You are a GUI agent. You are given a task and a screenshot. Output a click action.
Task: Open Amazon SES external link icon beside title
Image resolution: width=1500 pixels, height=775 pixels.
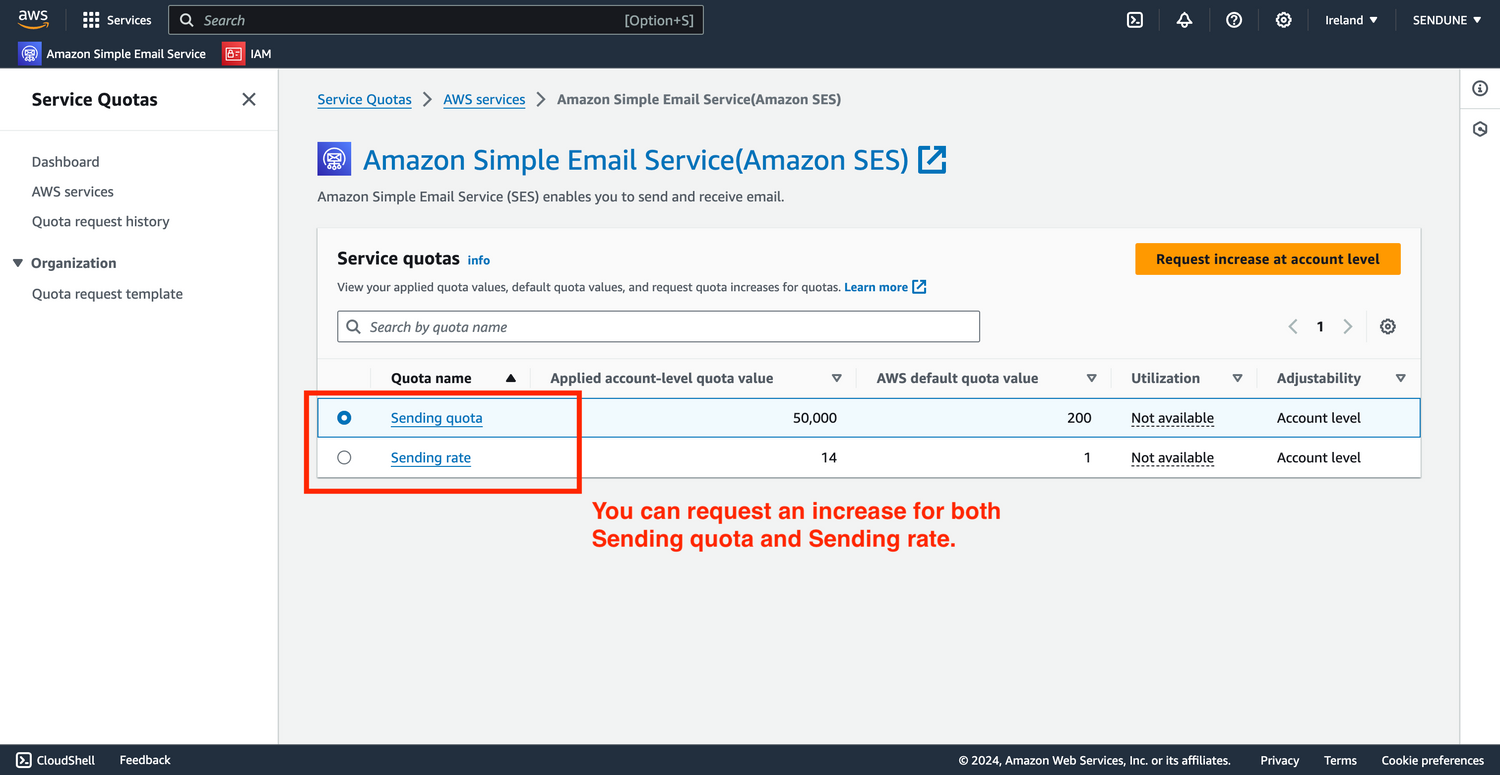click(932, 160)
